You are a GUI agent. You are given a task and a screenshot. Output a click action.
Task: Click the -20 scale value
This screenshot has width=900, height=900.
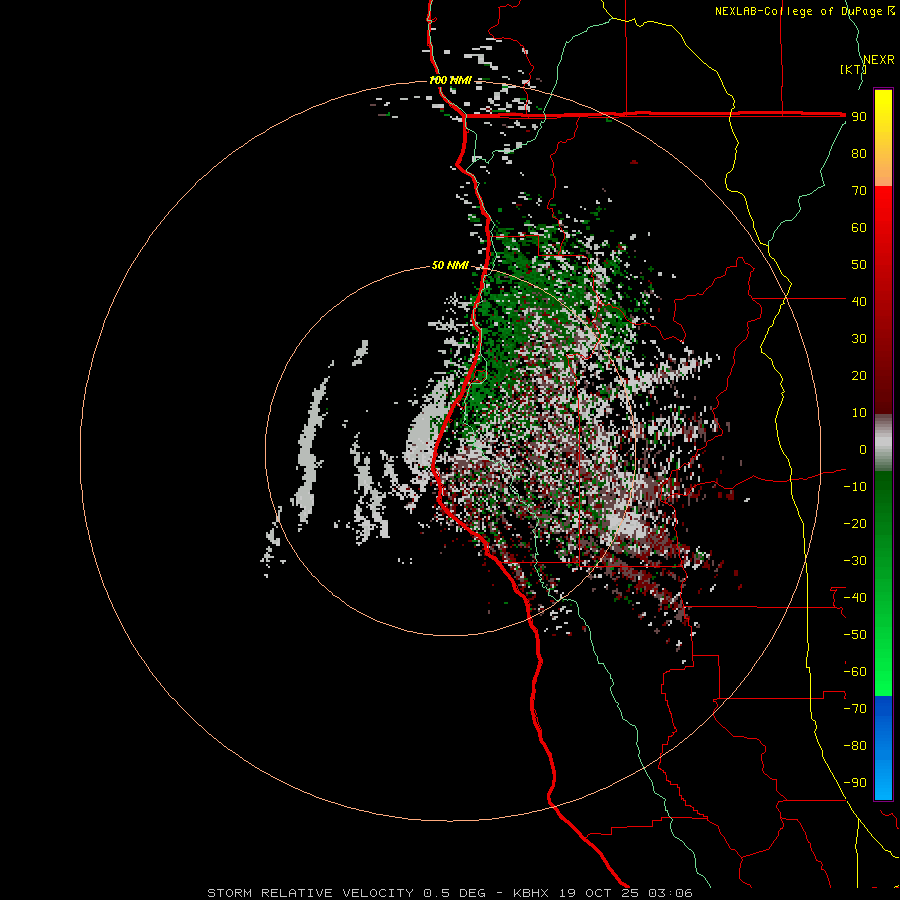click(x=855, y=524)
